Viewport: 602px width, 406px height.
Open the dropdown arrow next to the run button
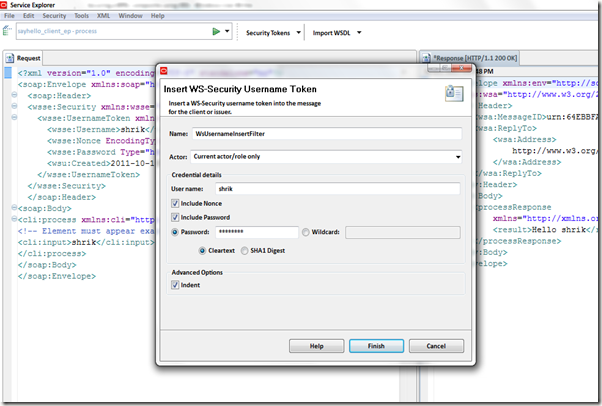coord(227,31)
